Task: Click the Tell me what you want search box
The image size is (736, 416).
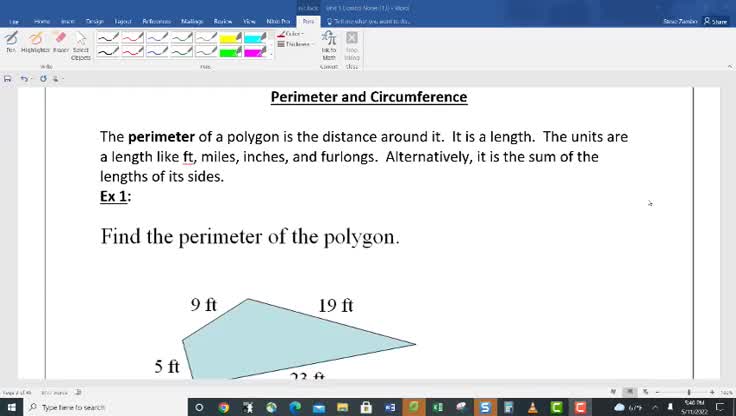Action: coord(368,20)
